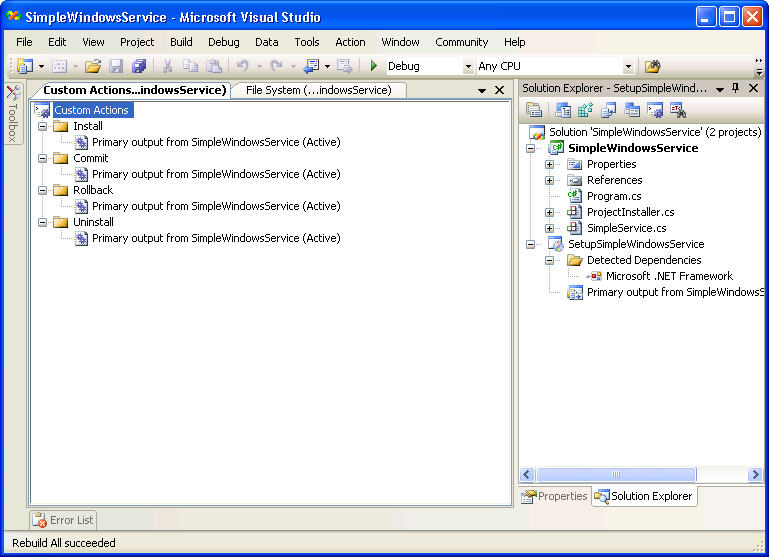The height and width of the screenshot is (557, 769).
Task: Select Program.cs in Solution Explorer
Action: coord(614,196)
